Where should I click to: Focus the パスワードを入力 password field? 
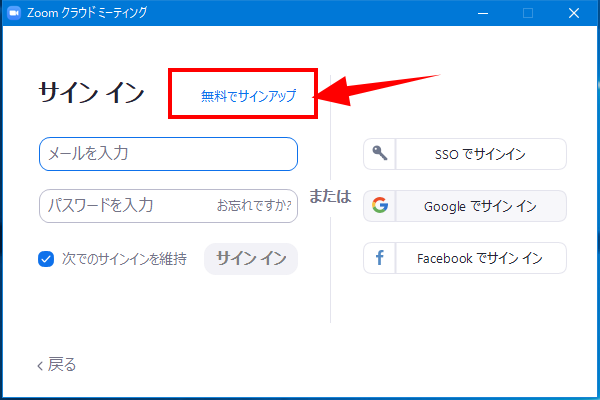click(x=168, y=206)
